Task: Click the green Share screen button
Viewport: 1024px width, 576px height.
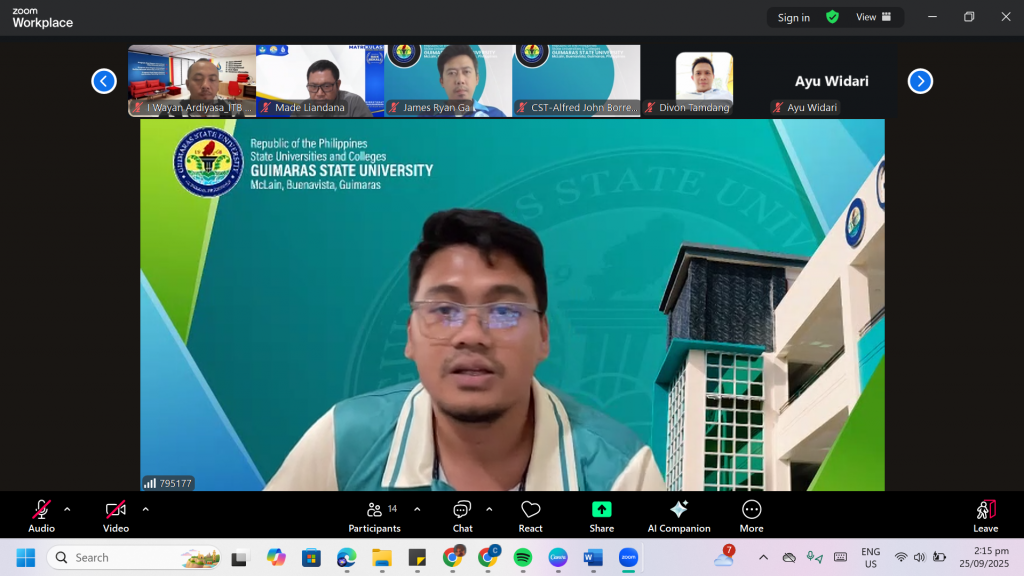Action: click(601, 515)
